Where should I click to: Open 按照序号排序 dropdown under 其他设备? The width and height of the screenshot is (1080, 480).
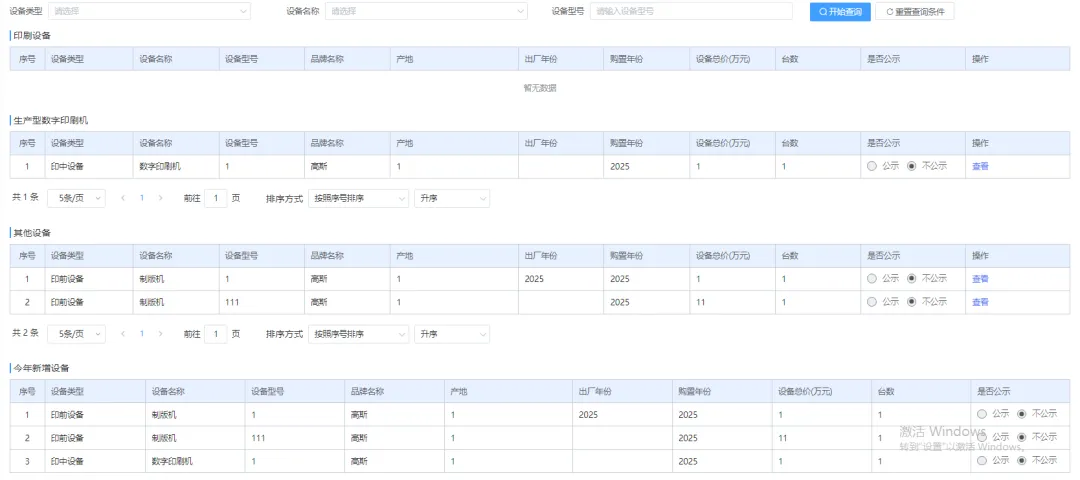coord(358,334)
